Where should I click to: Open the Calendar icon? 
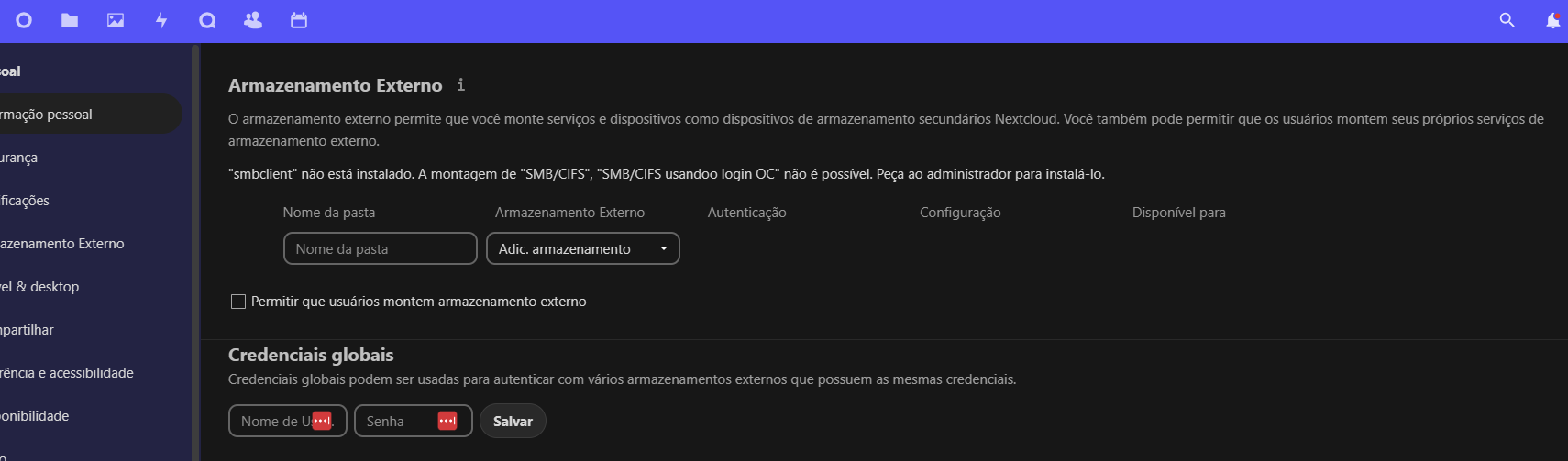299,20
